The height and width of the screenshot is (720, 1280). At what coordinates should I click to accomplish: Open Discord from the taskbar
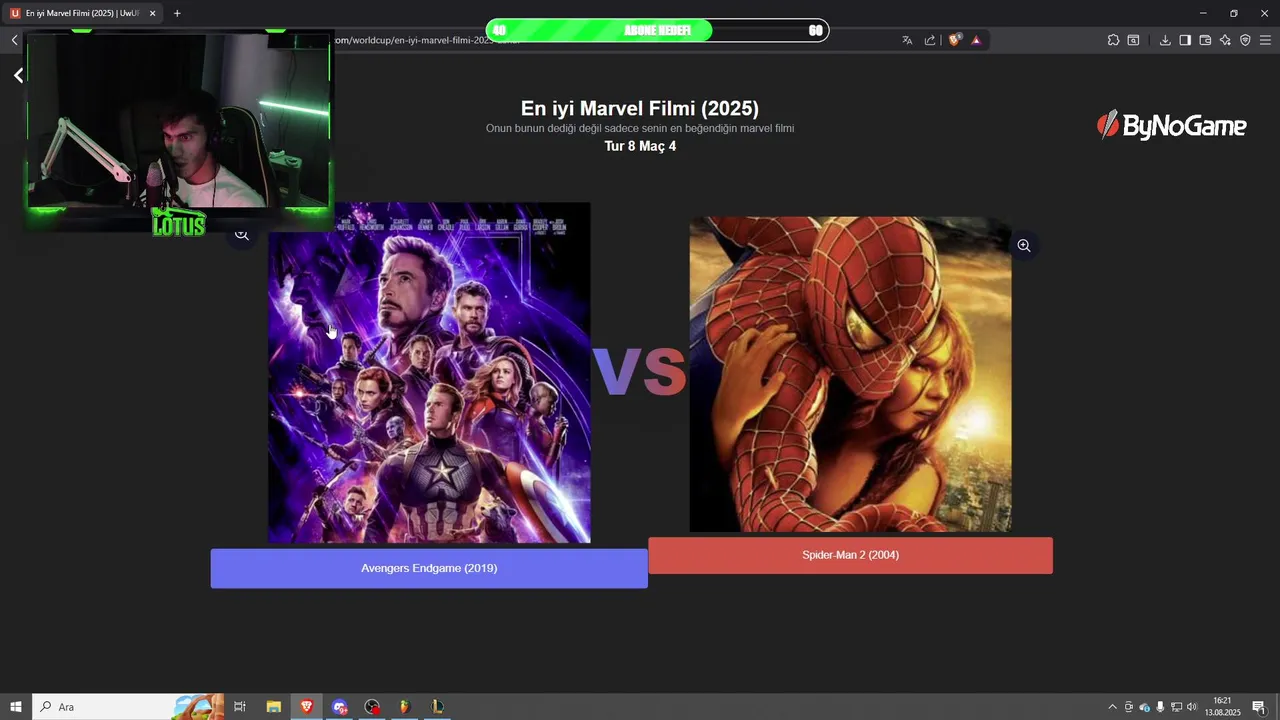[340, 707]
